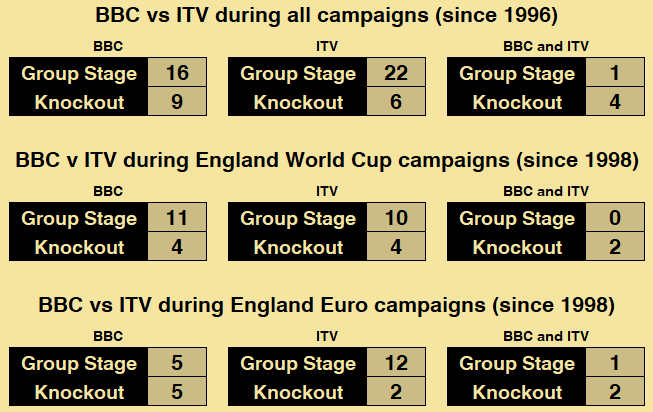This screenshot has height=412, width=653.
Task: Select the BBC Group Stage value 5 in Euro section
Action: [x=176, y=363]
